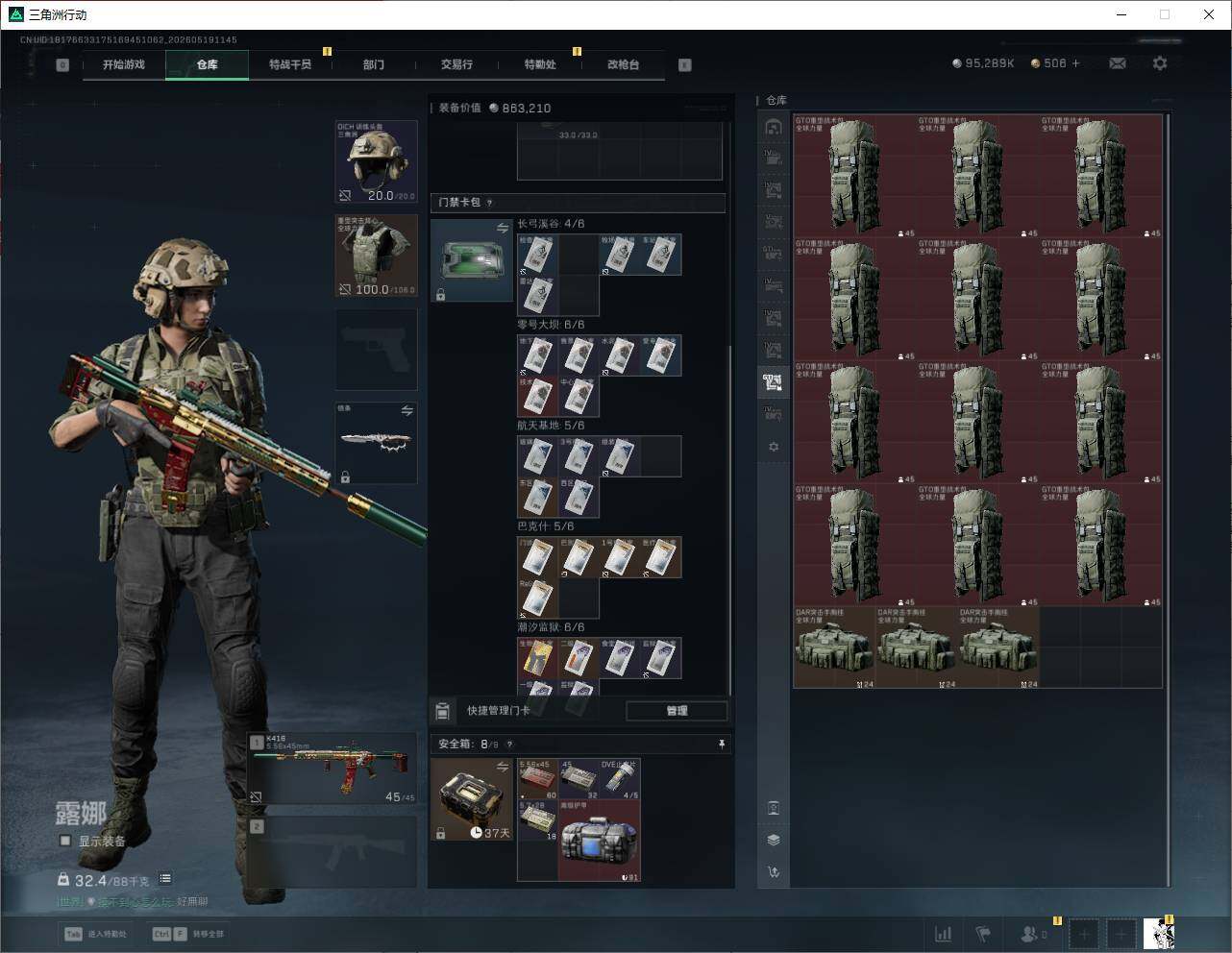1232x953 pixels.
Task: Select the highlighted active stash page icon
Action: coord(774,381)
